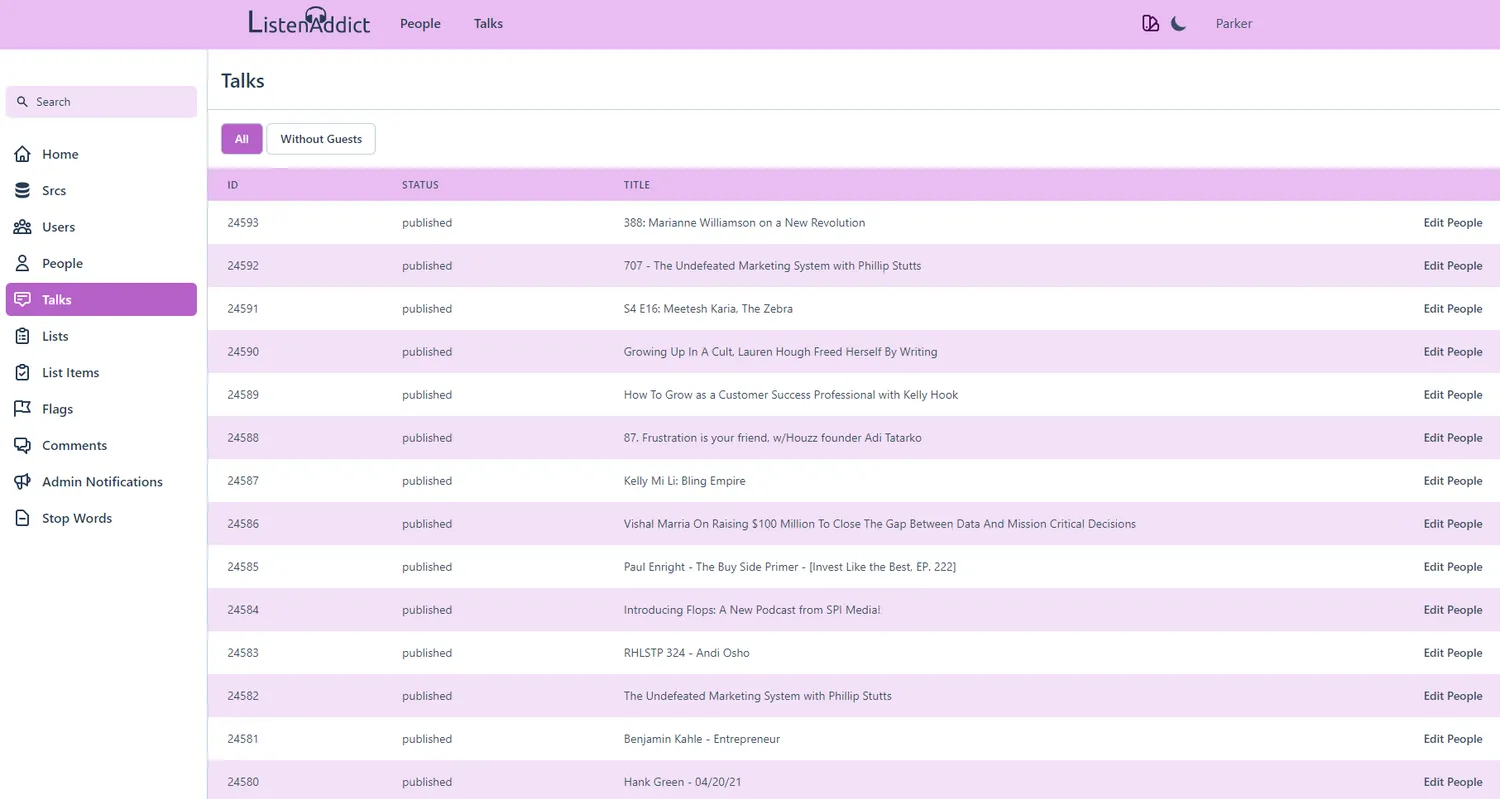Select the All filter tab
Viewport: 1500px width, 799px height.
[x=242, y=139]
